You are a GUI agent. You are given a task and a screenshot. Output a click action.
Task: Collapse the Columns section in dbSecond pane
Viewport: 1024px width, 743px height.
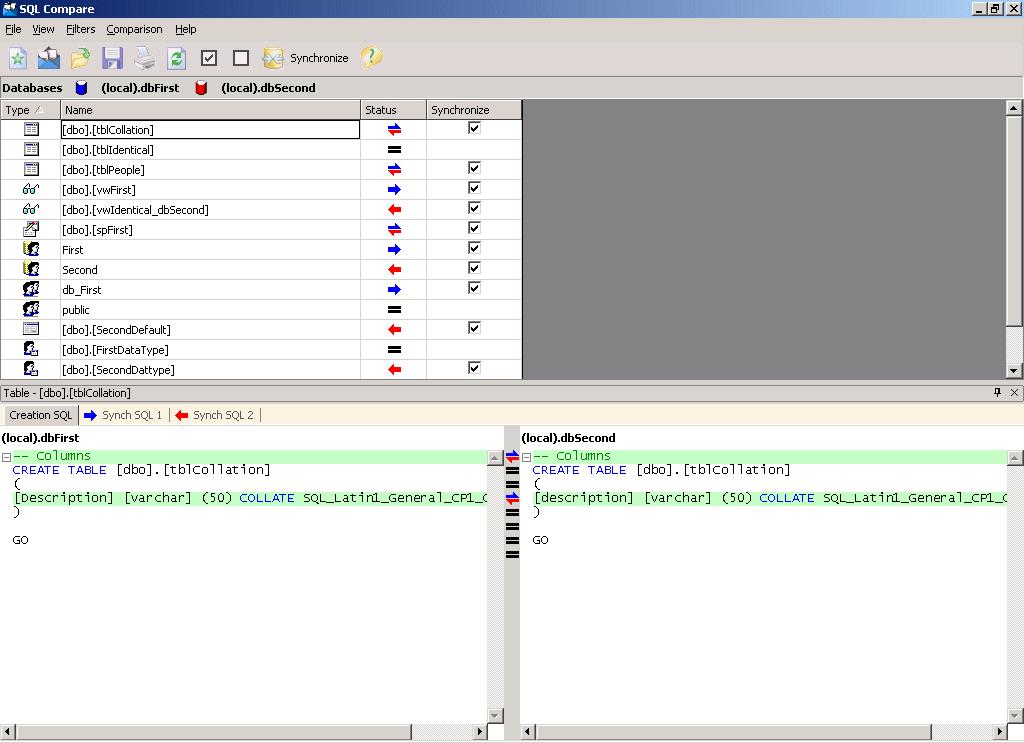526,457
